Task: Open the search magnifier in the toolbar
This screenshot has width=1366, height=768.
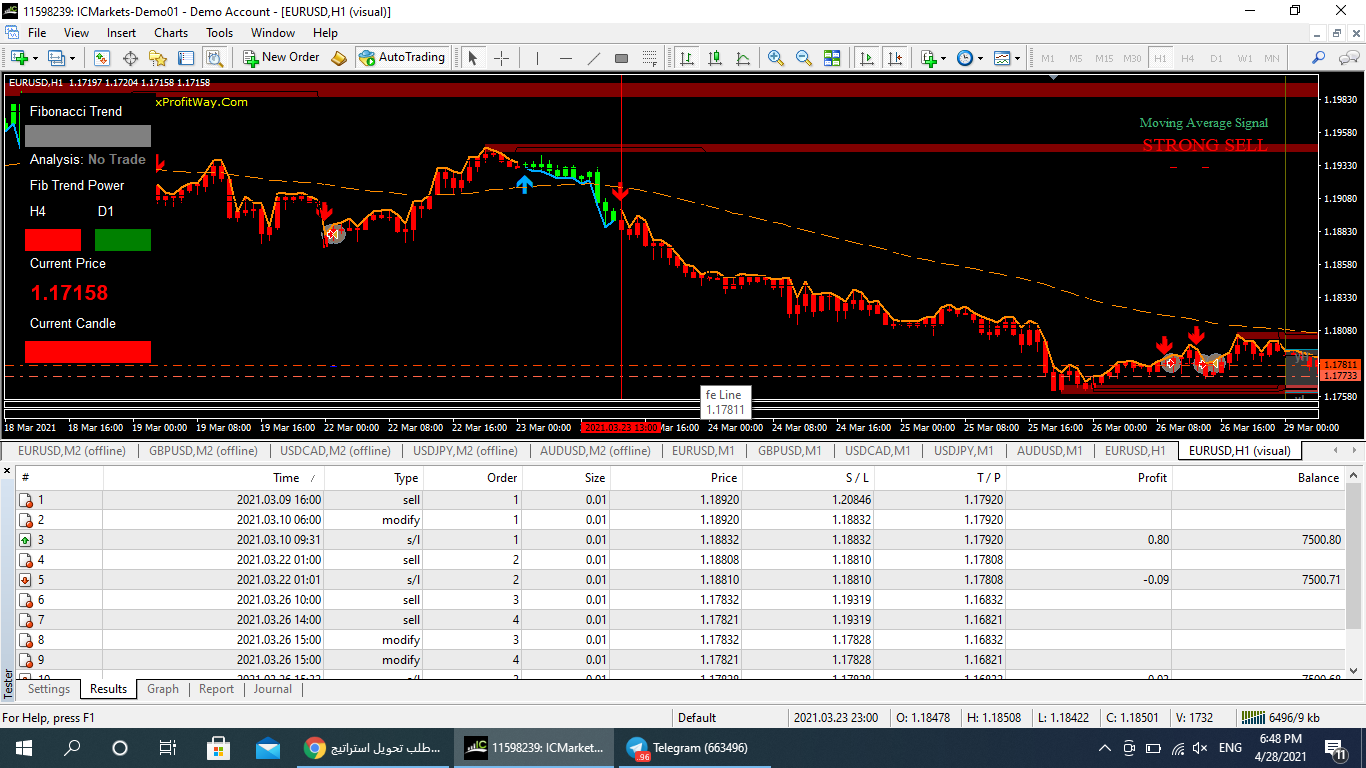Action: point(1318,58)
